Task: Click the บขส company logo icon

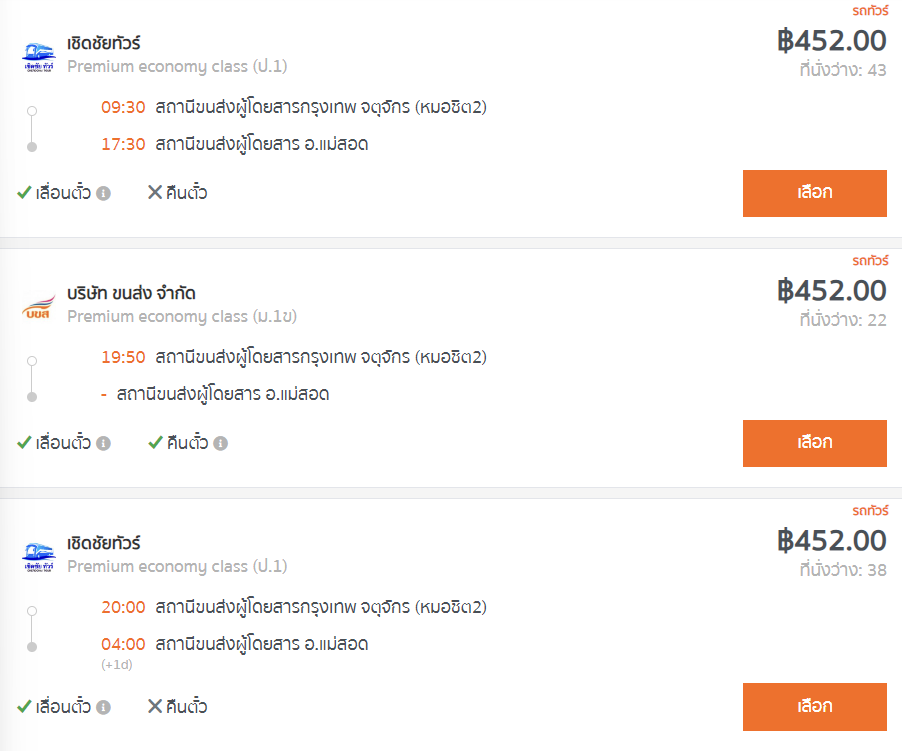Action: 39,307
